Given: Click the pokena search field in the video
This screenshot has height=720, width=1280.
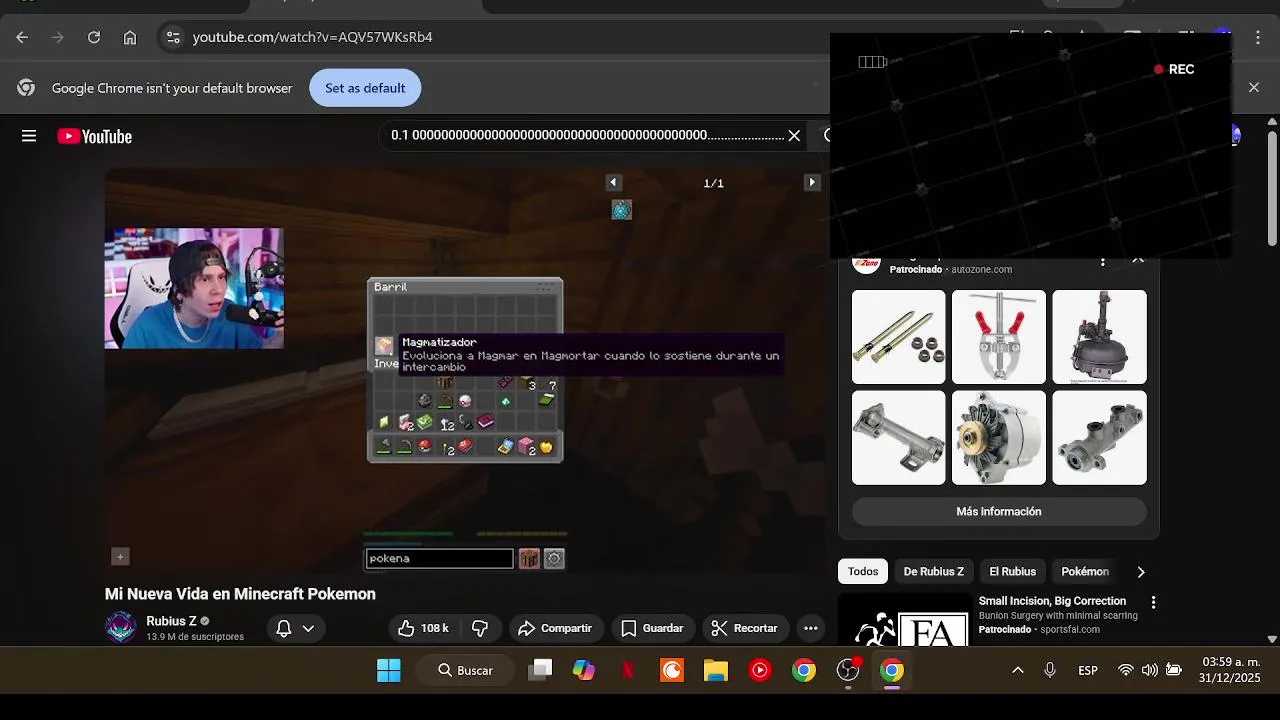Looking at the screenshot, I should pyautogui.click(x=439, y=559).
